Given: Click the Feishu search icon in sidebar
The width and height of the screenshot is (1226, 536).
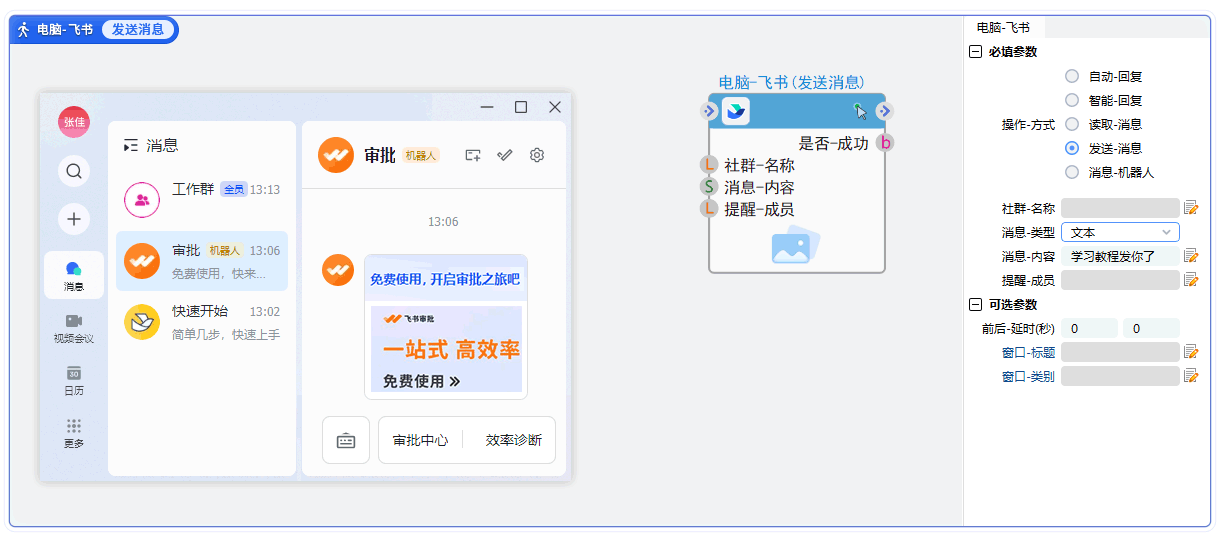Looking at the screenshot, I should pos(73,171).
